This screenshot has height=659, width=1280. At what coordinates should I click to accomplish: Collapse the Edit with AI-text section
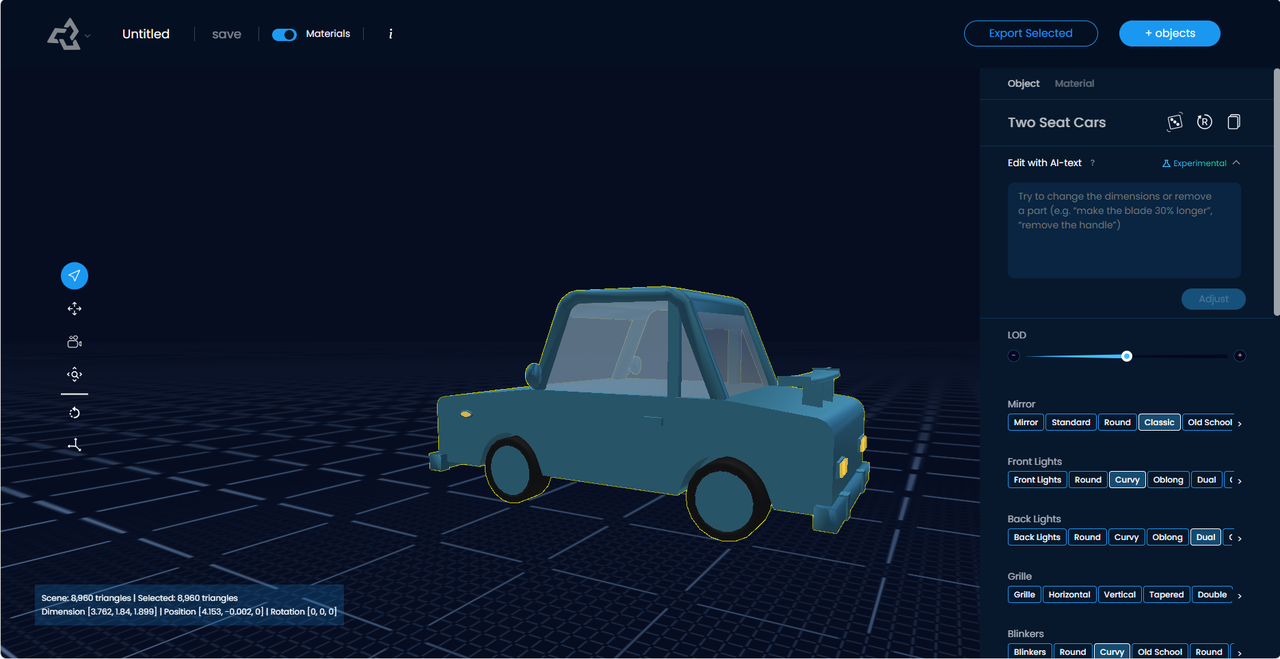point(1237,163)
